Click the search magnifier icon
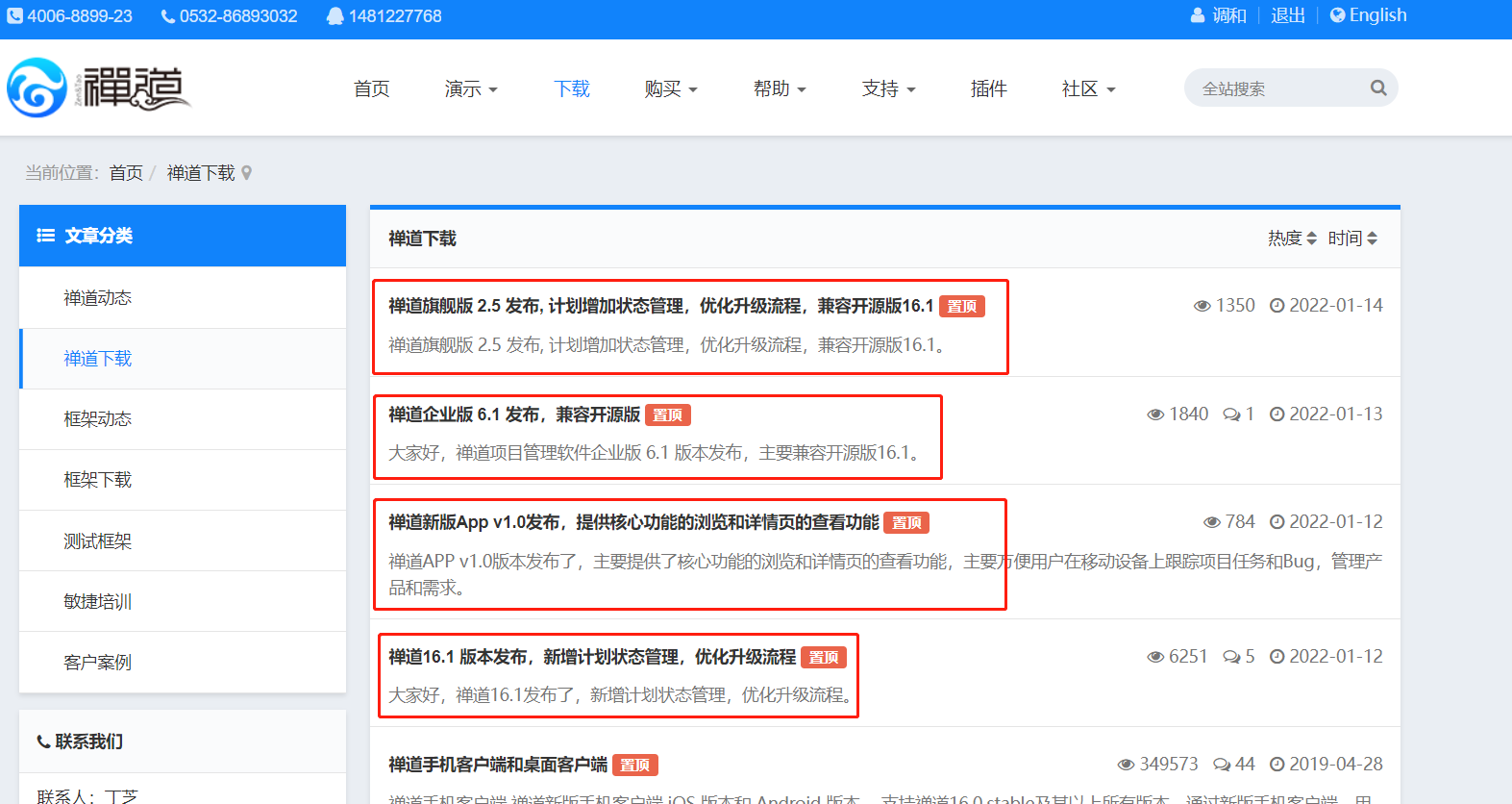1512x804 pixels. point(1377,88)
